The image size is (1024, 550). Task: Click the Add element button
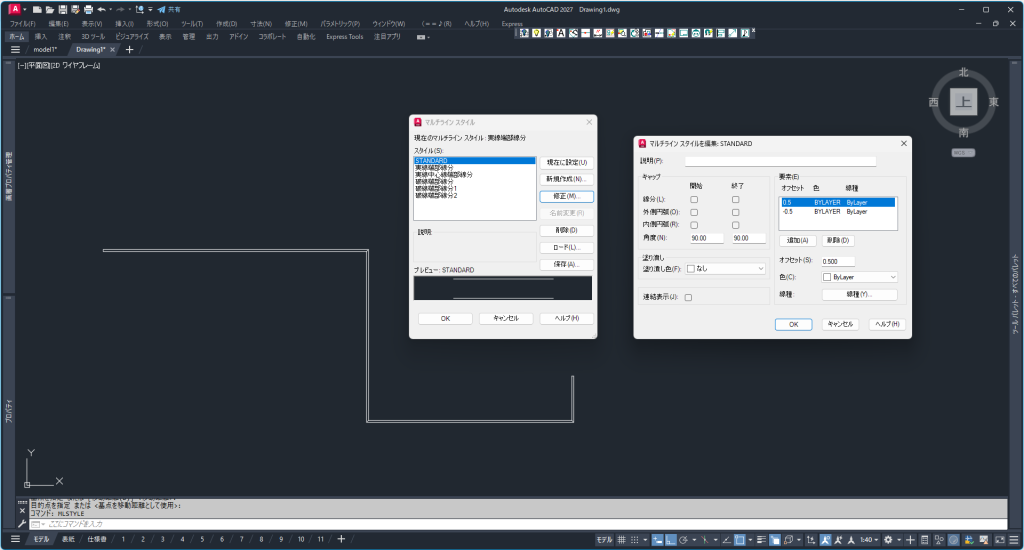tap(796, 241)
